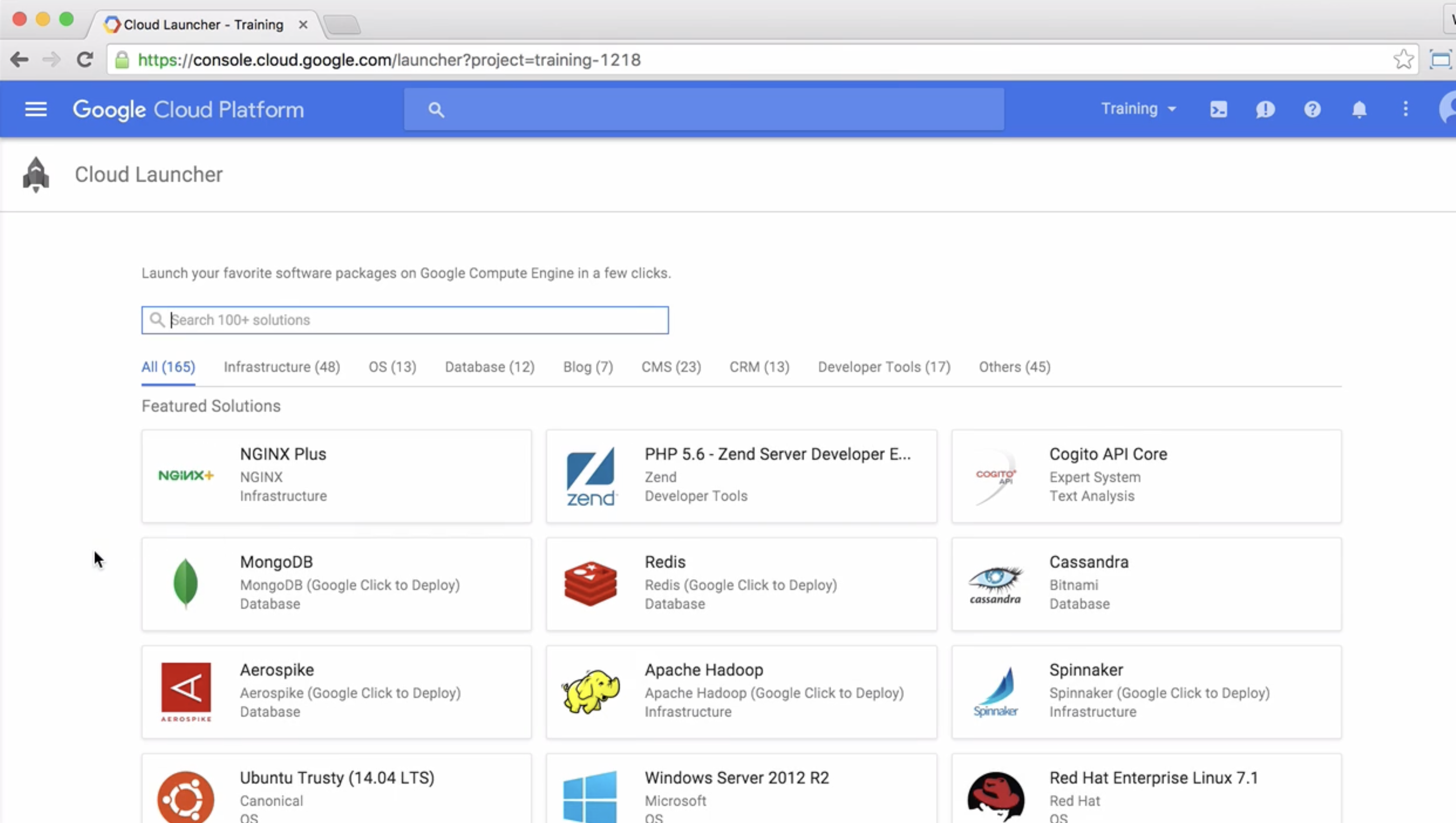Viewport: 1456px width, 823px height.
Task: Click the Cogito API logo icon
Action: pyautogui.click(x=995, y=476)
